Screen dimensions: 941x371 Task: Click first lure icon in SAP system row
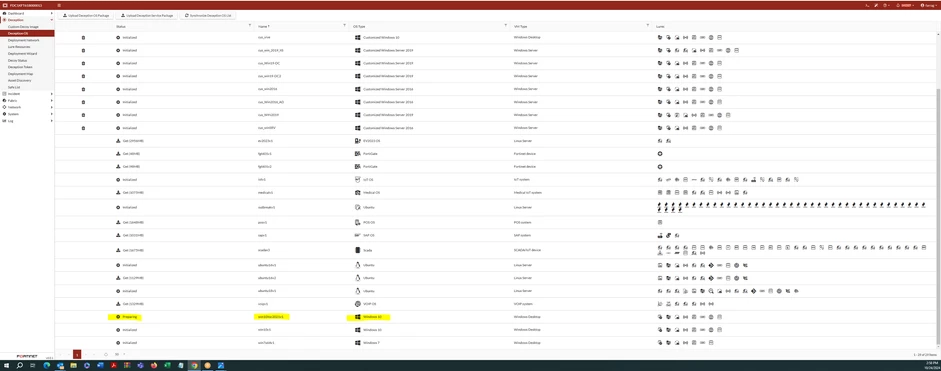point(660,235)
